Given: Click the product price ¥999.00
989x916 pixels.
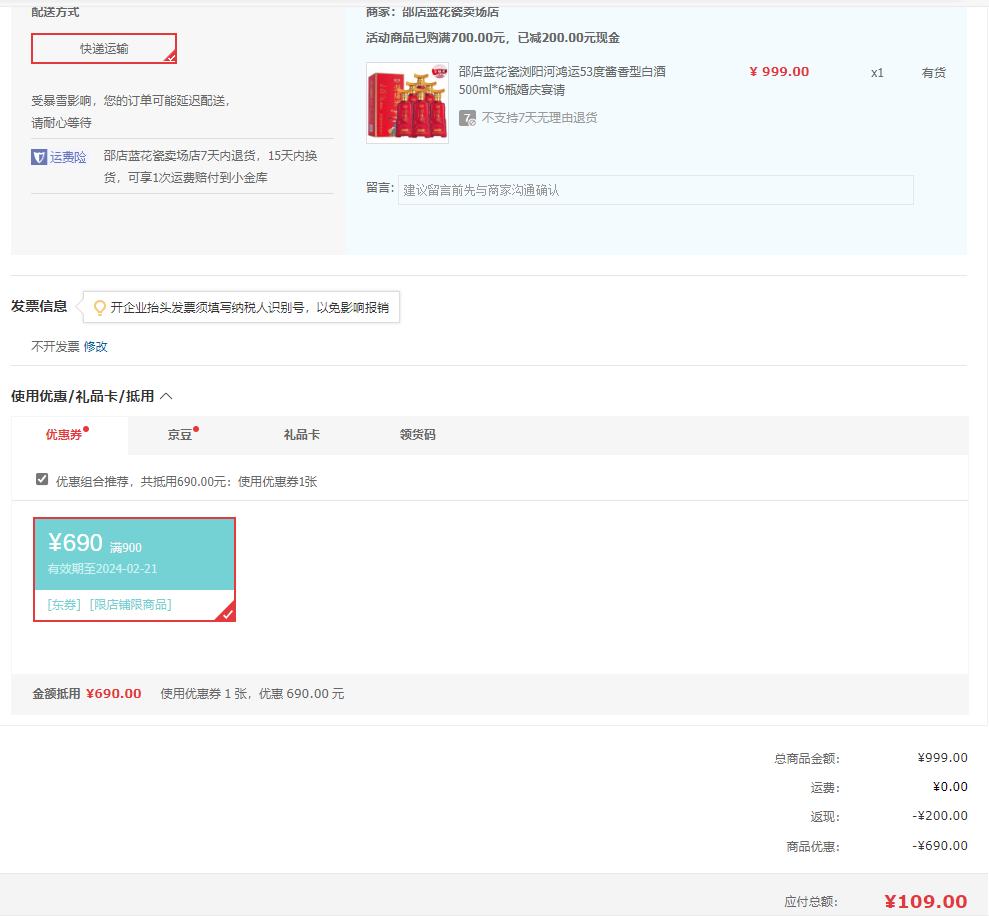Looking at the screenshot, I should 779,72.
